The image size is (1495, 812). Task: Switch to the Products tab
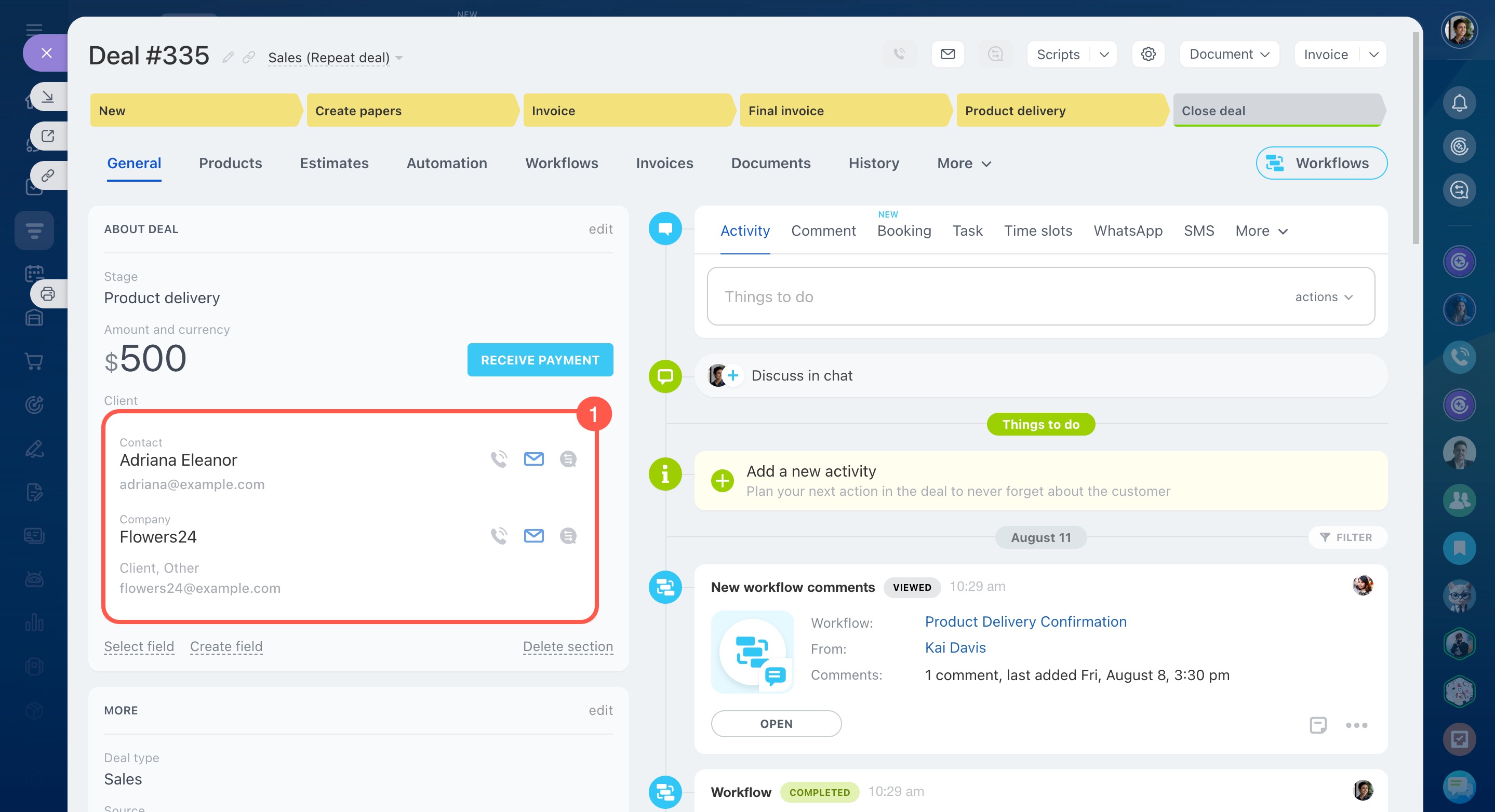point(231,163)
